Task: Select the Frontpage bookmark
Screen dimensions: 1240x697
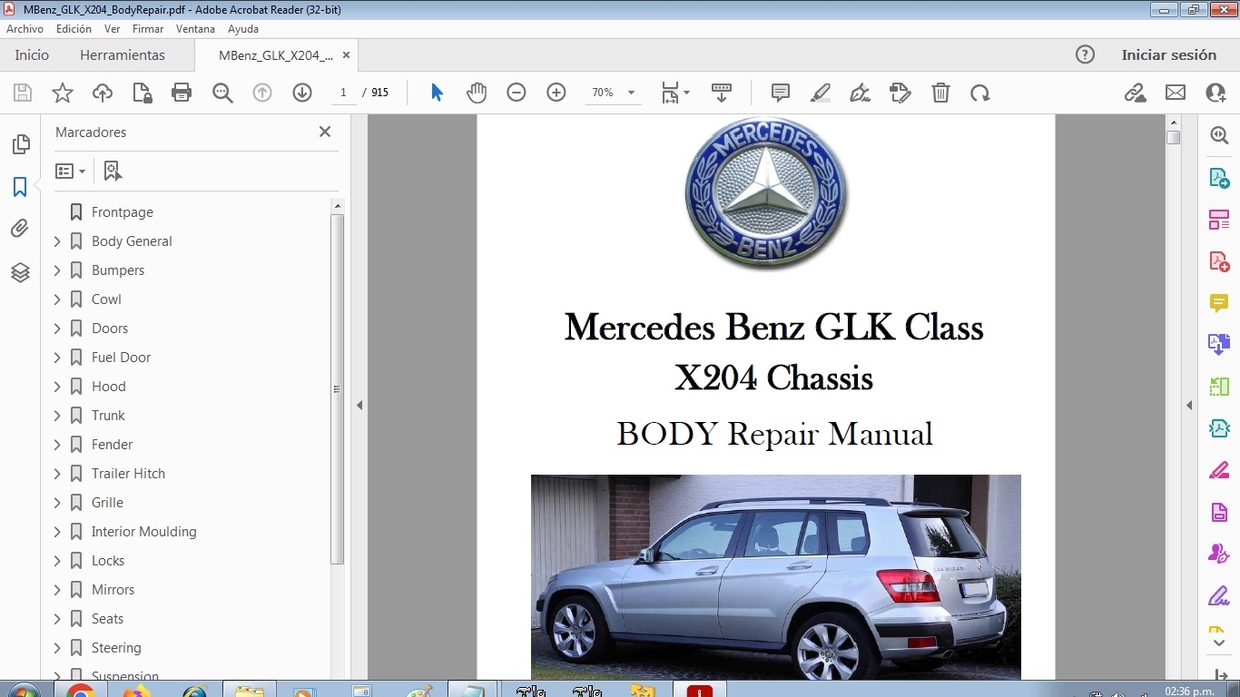Action: (122, 212)
